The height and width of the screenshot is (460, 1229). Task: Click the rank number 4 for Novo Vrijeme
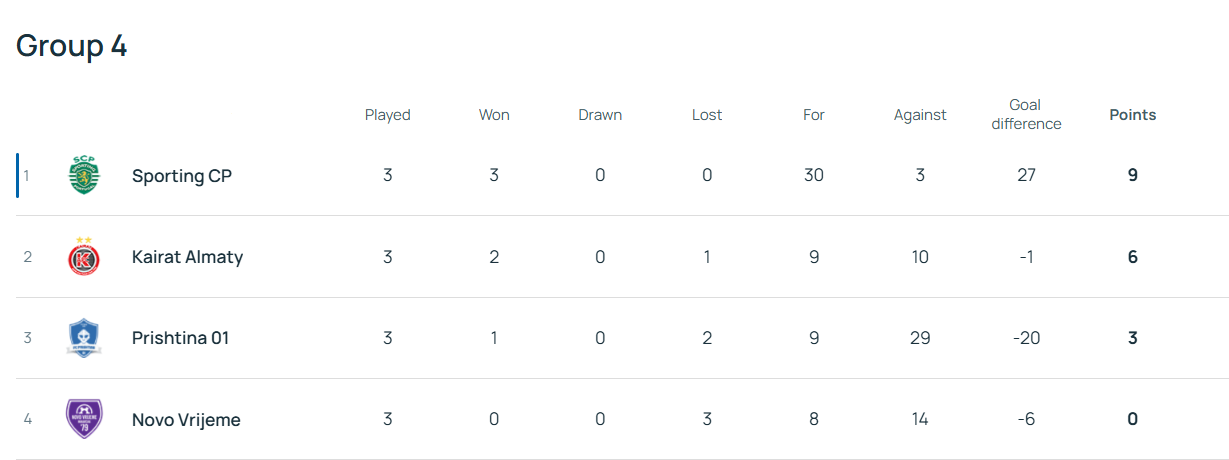click(x=28, y=419)
